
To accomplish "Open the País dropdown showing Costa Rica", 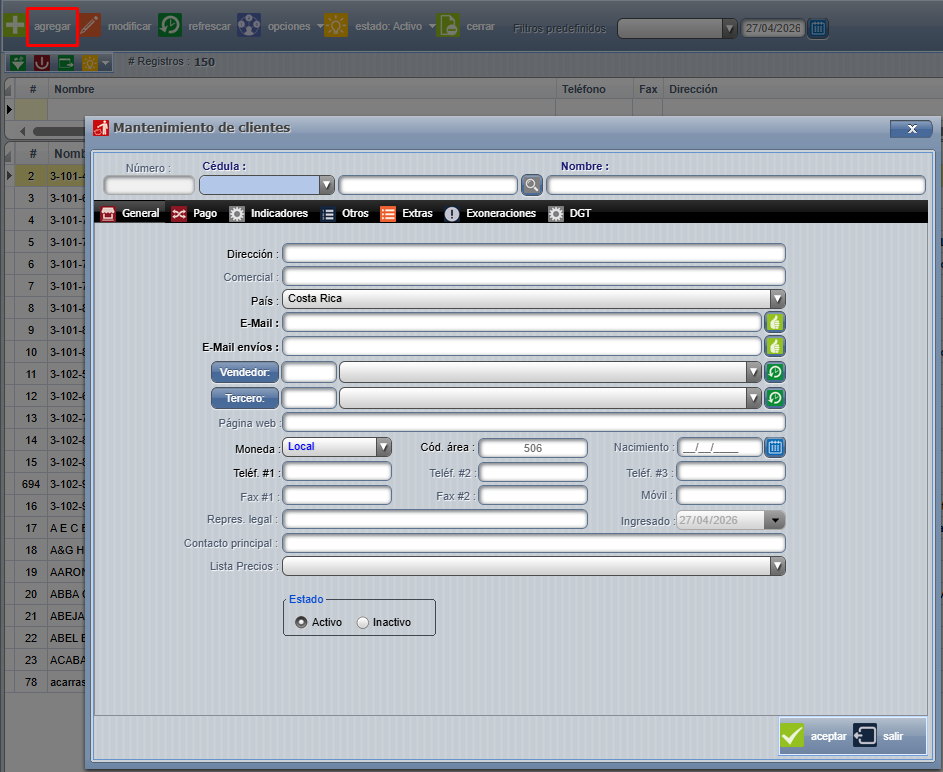I will [x=778, y=299].
